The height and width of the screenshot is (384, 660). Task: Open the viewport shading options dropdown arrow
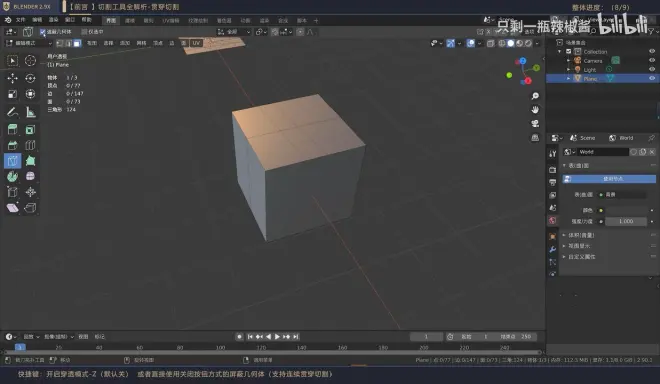pos(537,43)
